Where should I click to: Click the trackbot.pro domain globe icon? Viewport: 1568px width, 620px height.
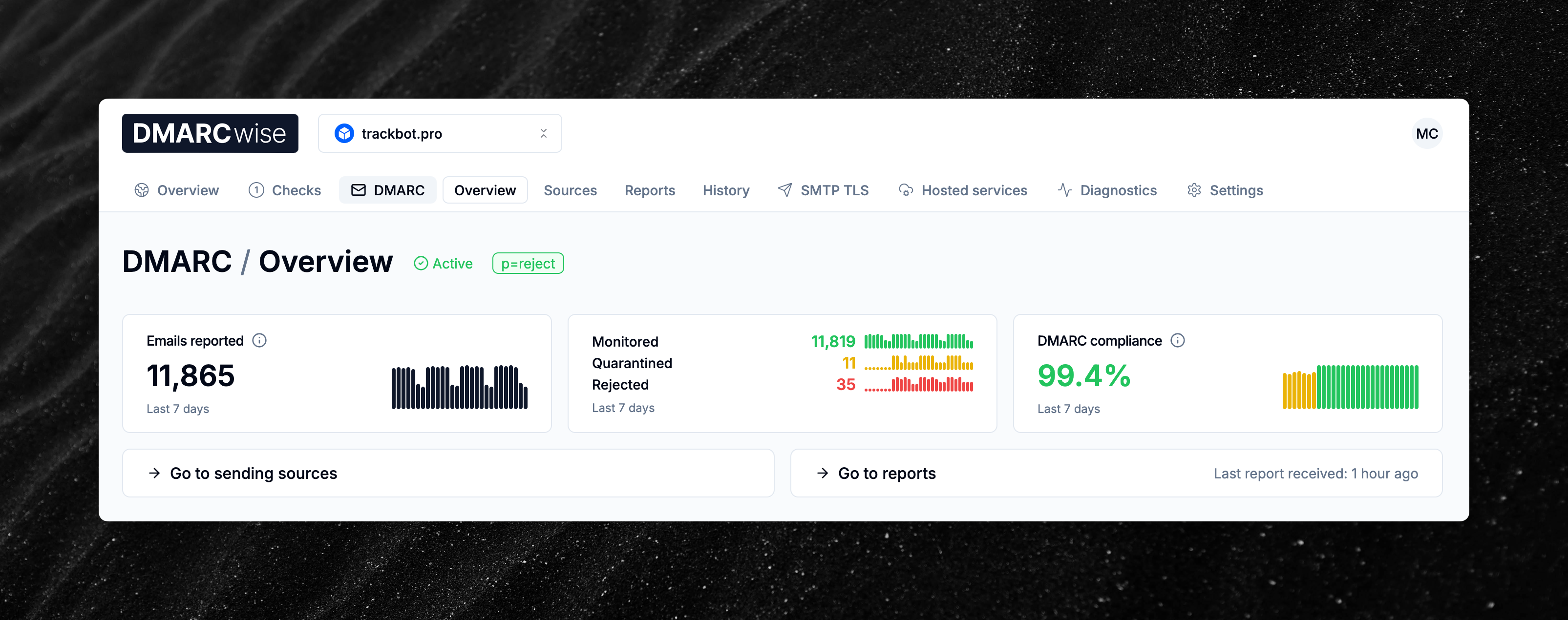(345, 133)
